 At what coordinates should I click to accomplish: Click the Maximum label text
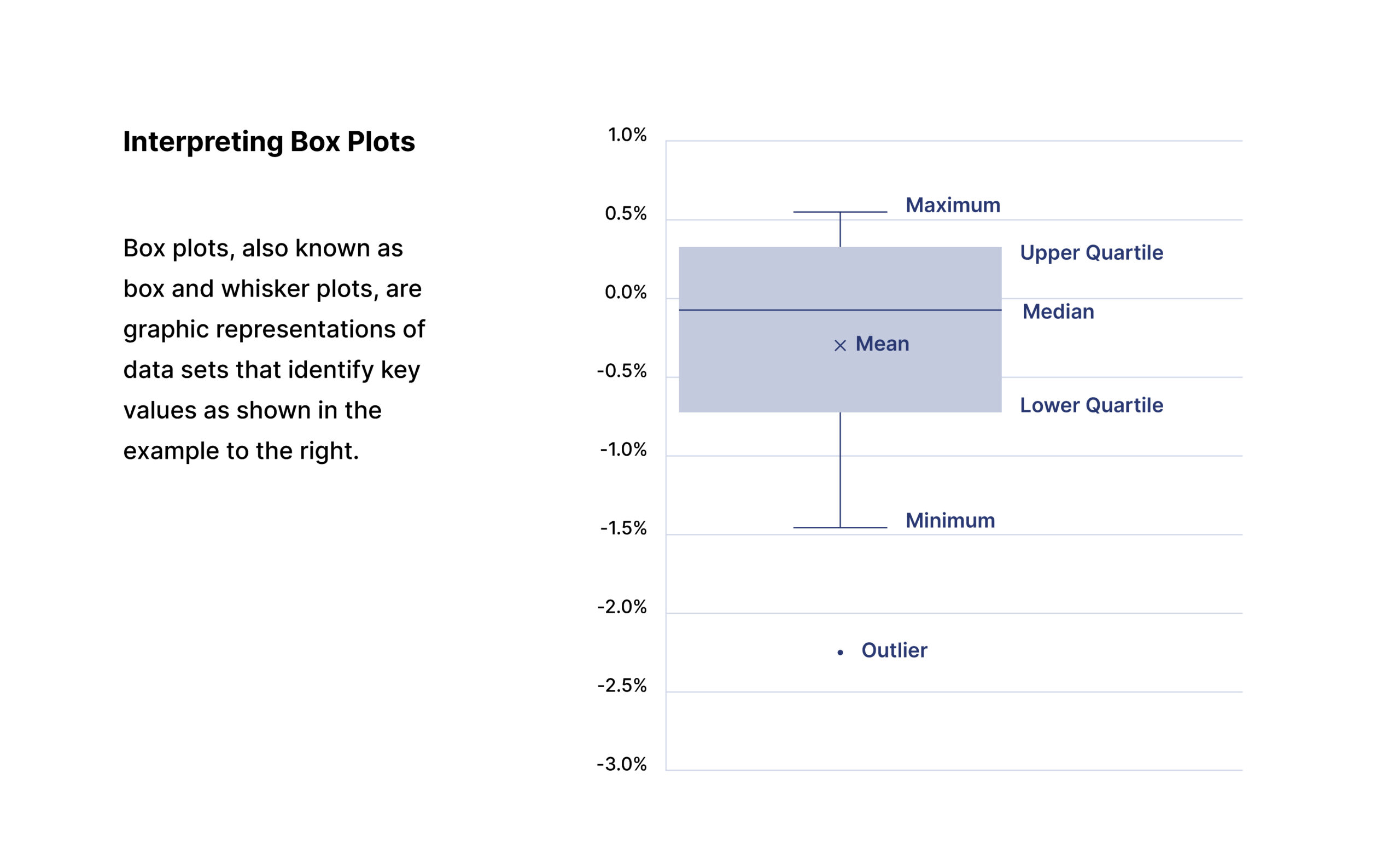pyautogui.click(x=953, y=205)
